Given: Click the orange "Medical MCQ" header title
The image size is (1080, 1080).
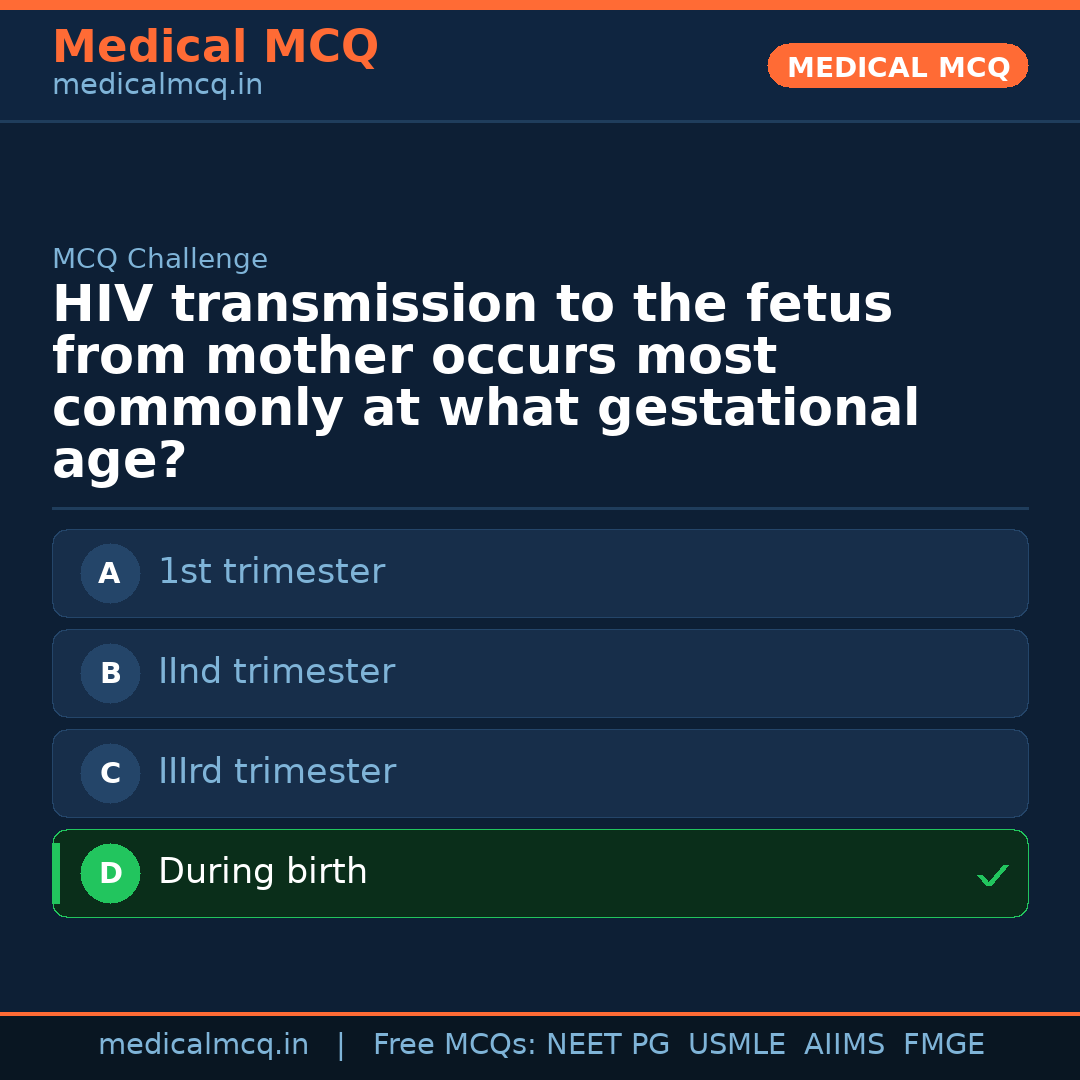Looking at the screenshot, I should tap(215, 47).
